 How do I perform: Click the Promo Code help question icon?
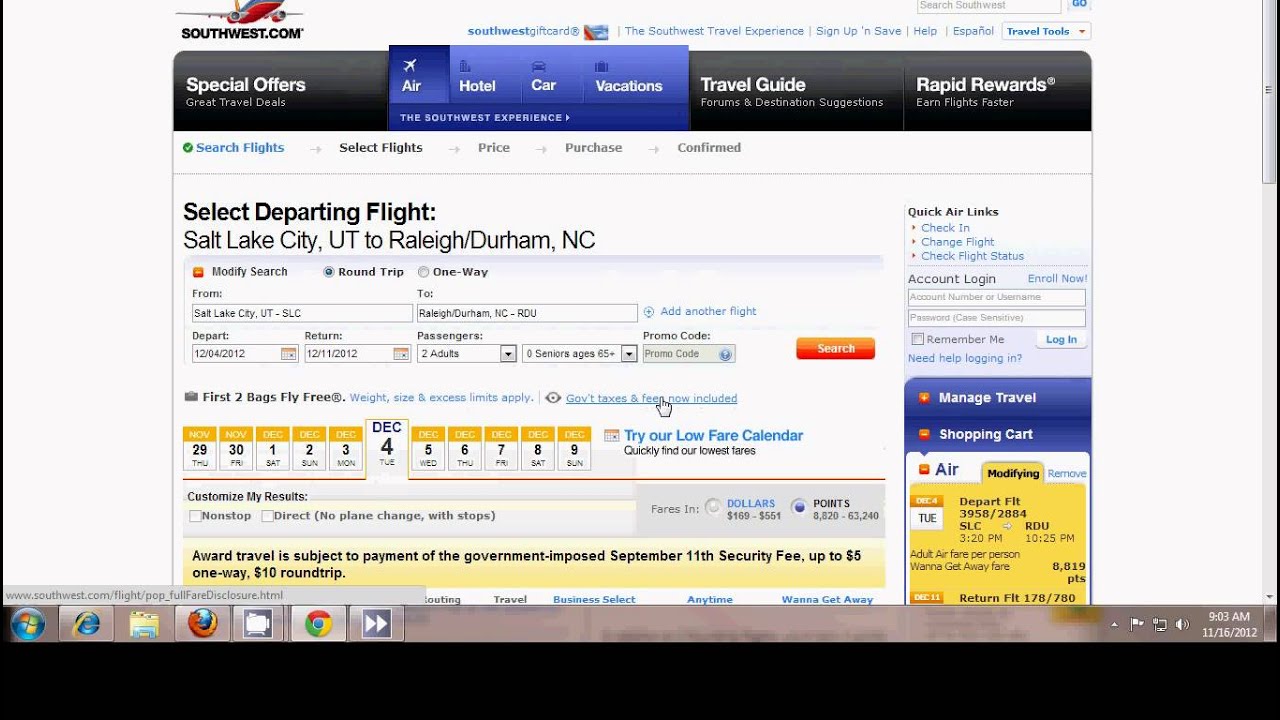[x=726, y=354]
